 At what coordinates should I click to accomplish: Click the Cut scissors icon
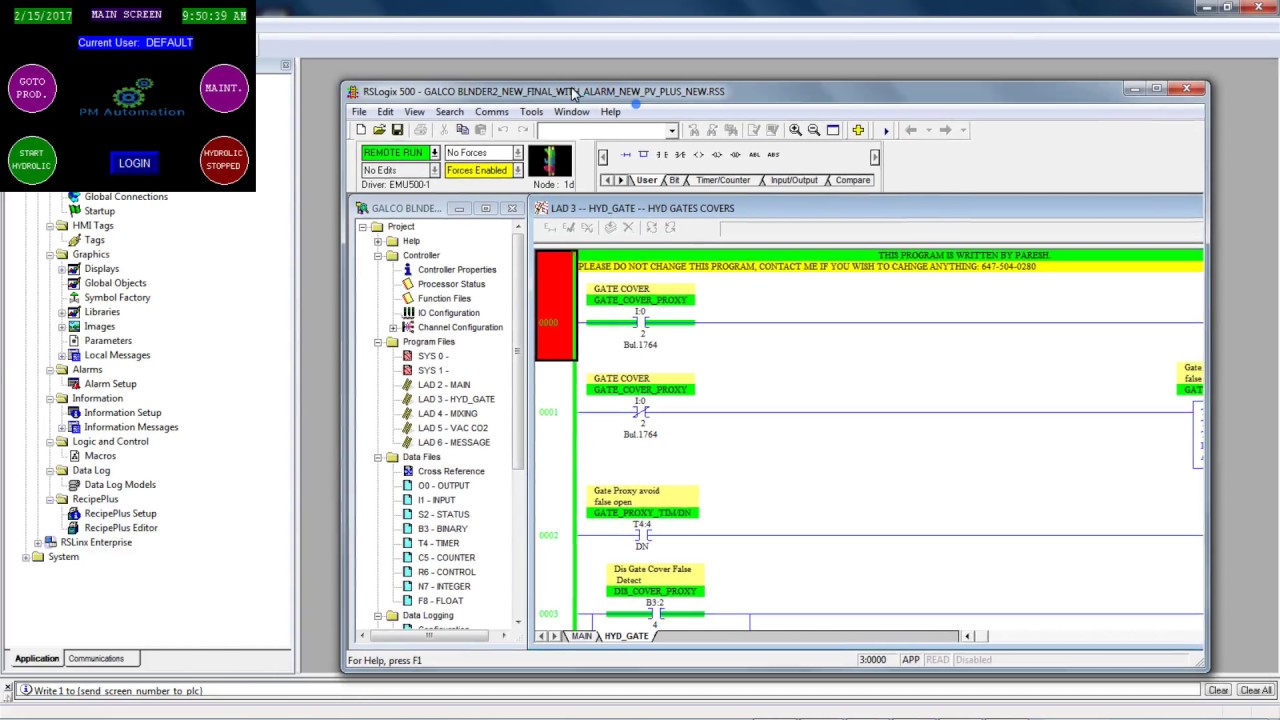[444, 130]
